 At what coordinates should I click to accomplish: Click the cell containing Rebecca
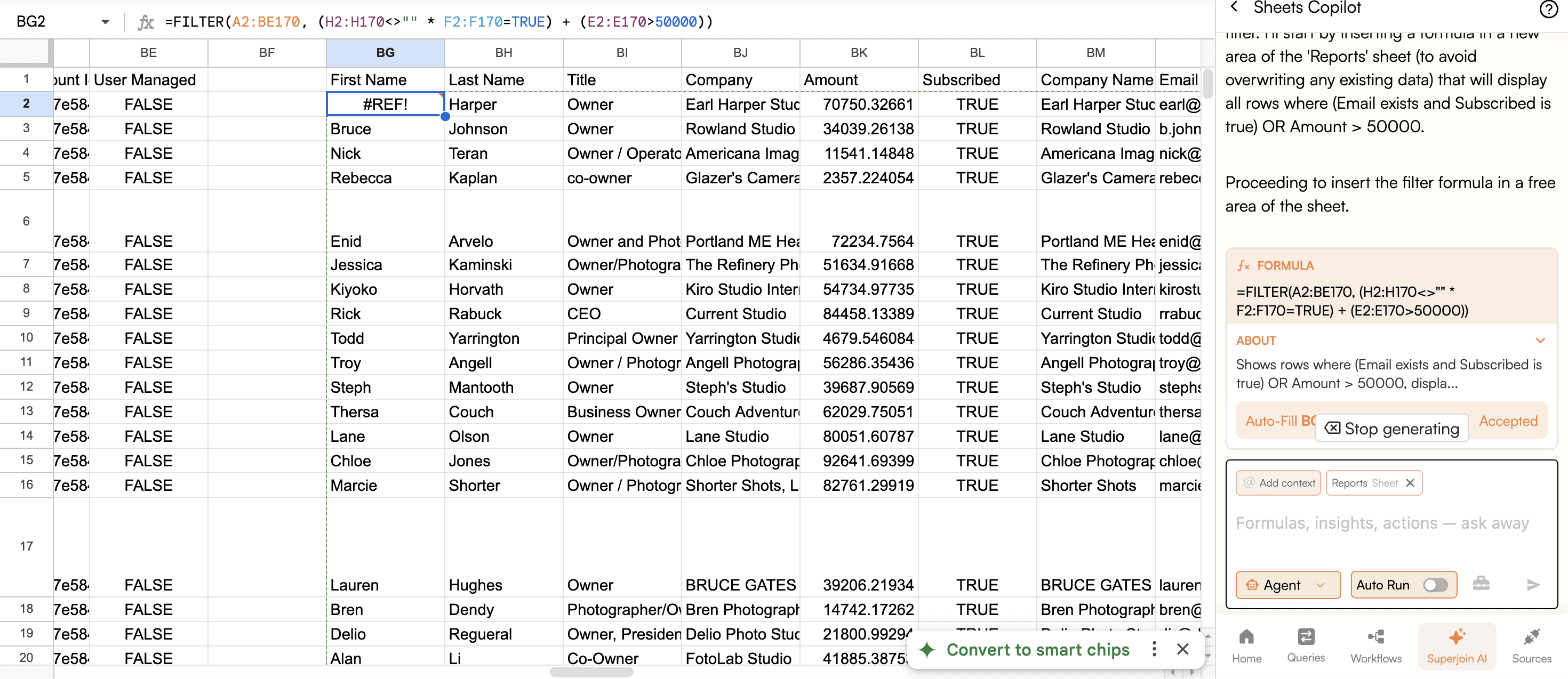[385, 177]
